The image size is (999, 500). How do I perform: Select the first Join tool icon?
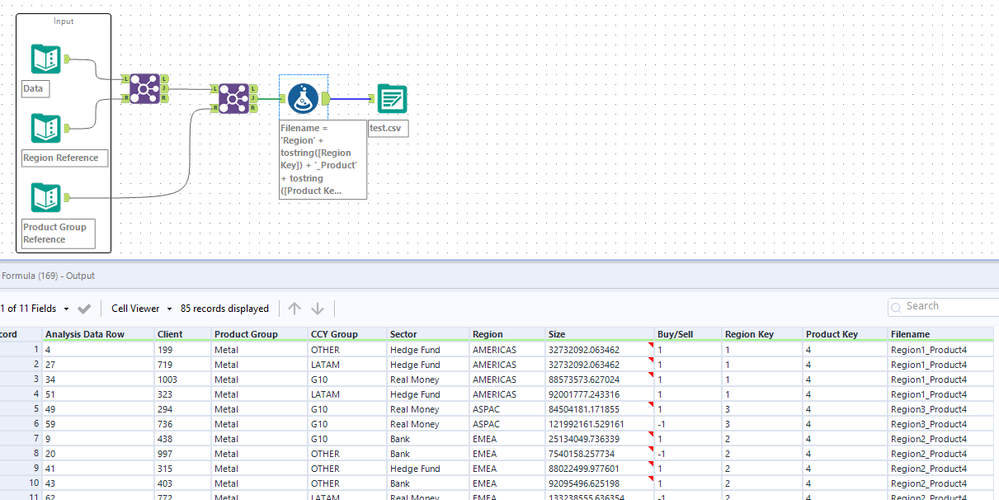click(x=143, y=87)
